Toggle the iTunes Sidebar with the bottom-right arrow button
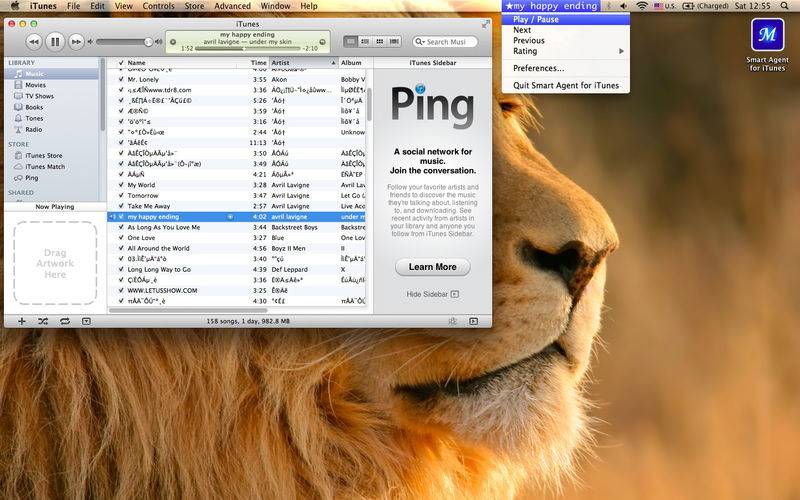Viewport: 800px width, 500px height. tap(473, 321)
